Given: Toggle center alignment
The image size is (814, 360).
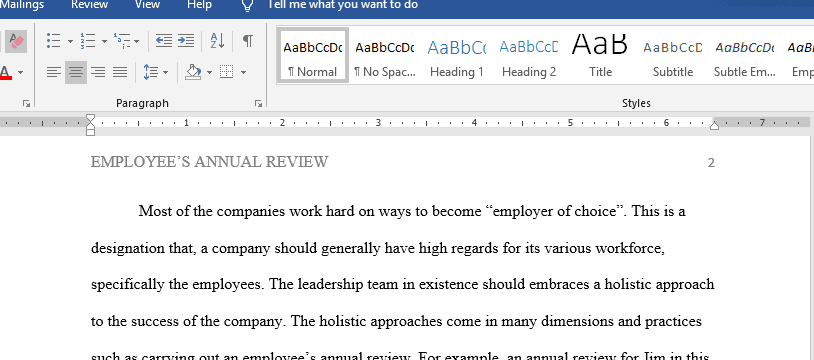Looking at the screenshot, I should click(x=76, y=72).
